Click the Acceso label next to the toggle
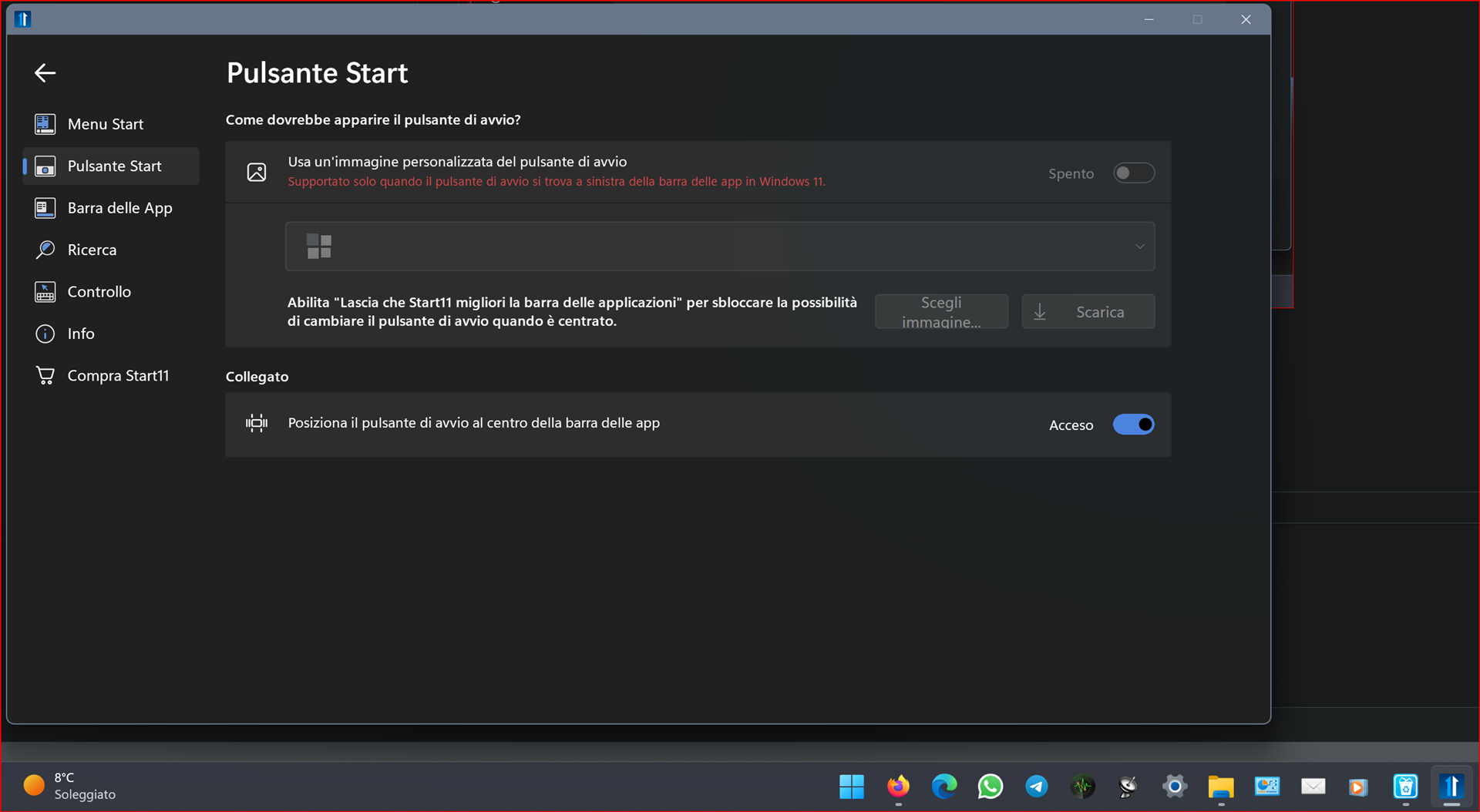This screenshot has height=812, width=1480. click(1071, 425)
